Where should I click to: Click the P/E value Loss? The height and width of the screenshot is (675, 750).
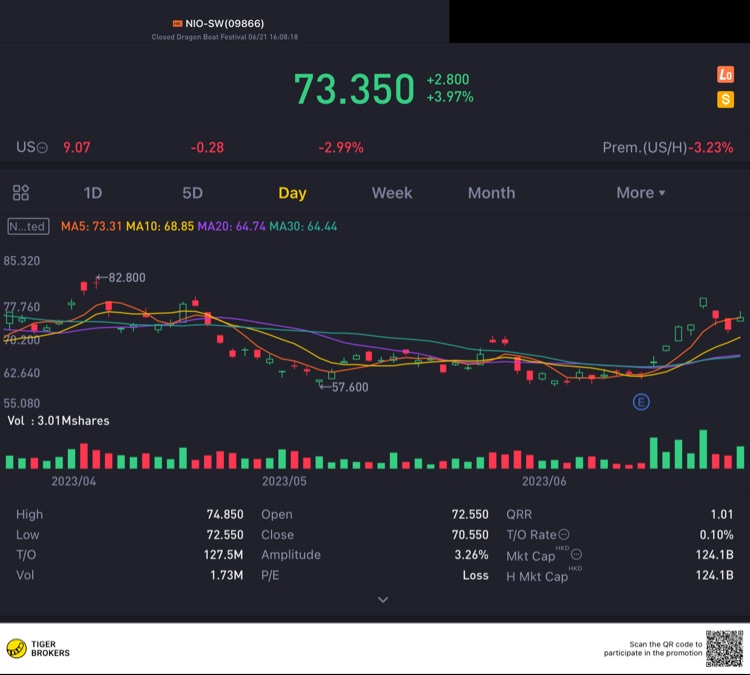[475, 575]
